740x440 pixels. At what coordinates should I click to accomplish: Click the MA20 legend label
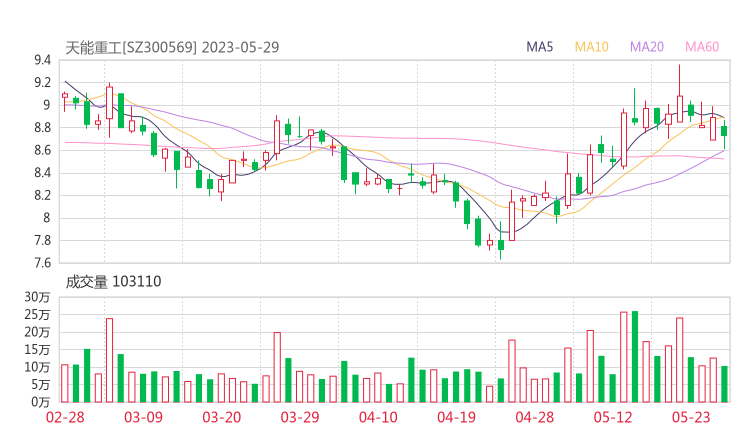647,47
